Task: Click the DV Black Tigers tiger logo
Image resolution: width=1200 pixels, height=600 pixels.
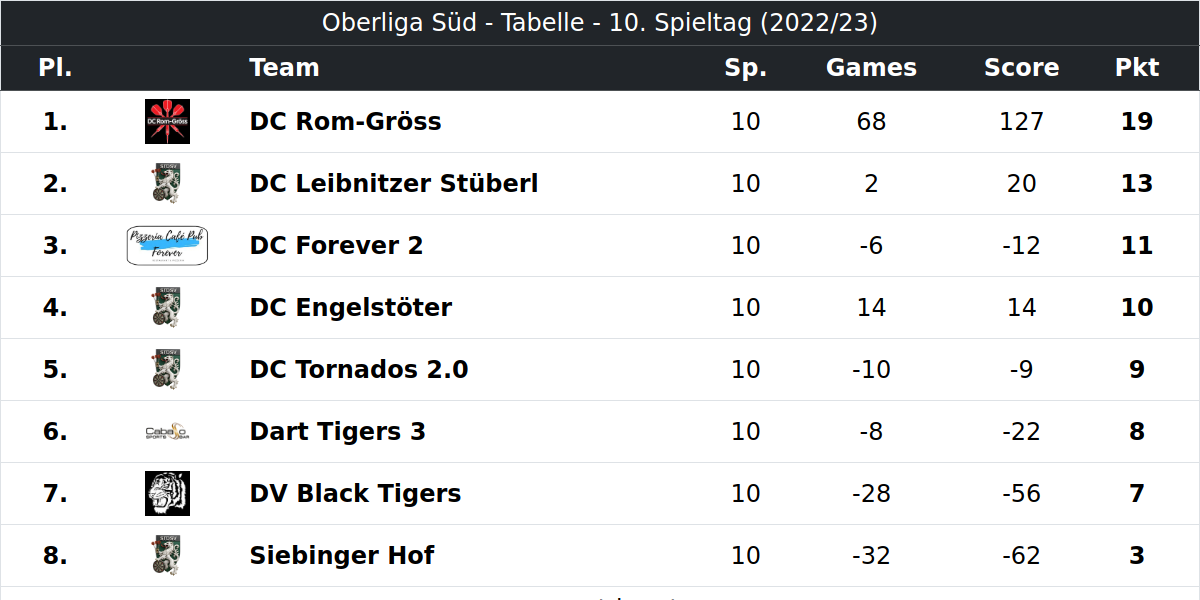Action: (167, 493)
